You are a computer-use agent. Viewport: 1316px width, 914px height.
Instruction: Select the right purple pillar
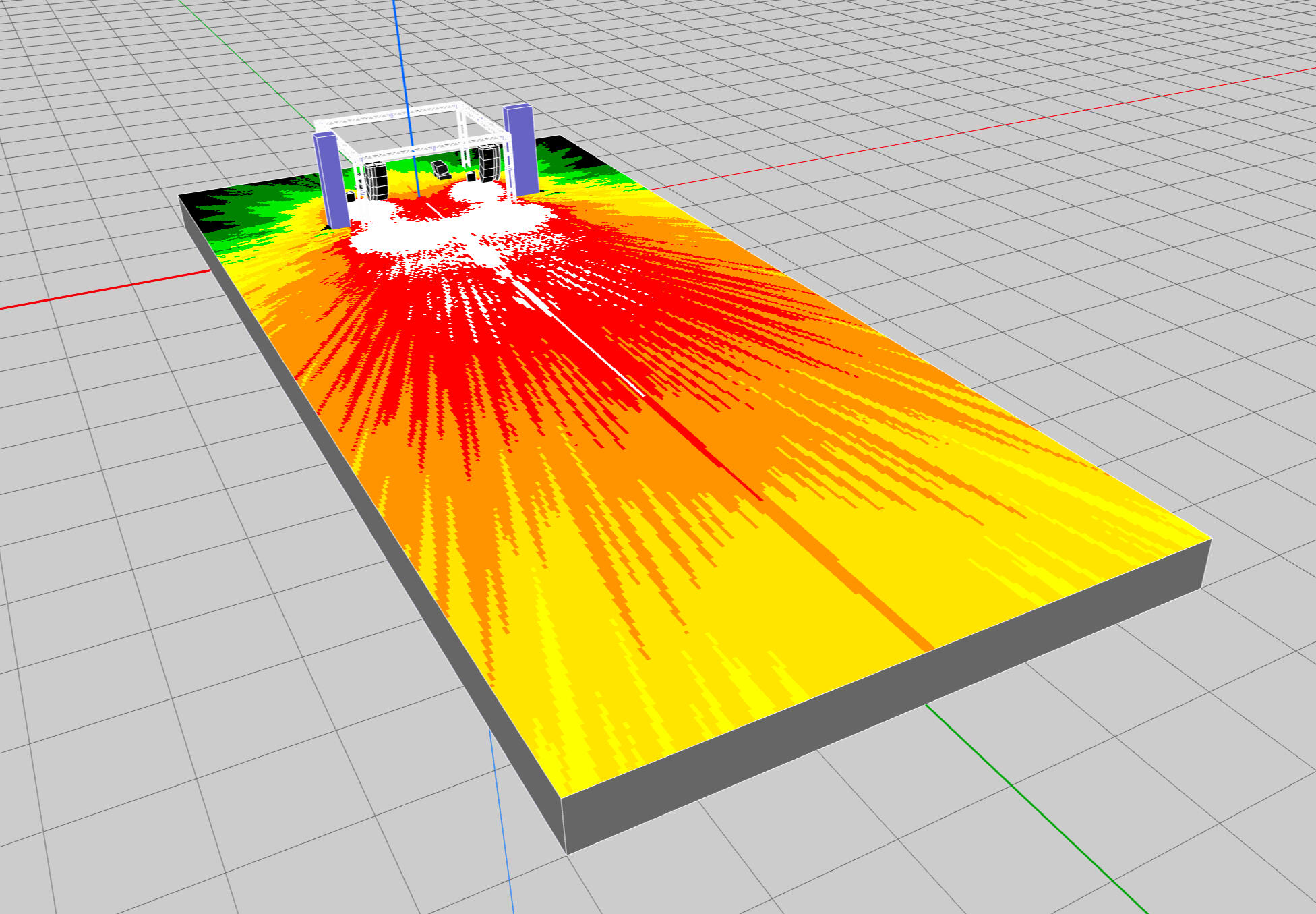(x=523, y=150)
